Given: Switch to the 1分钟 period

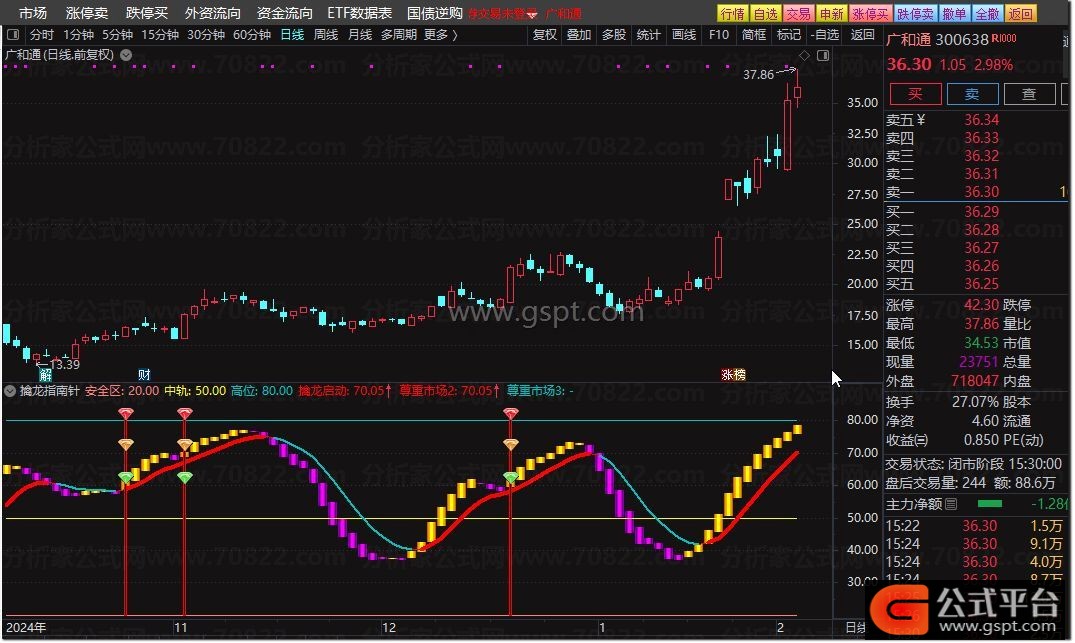Looking at the screenshot, I should (78, 34).
